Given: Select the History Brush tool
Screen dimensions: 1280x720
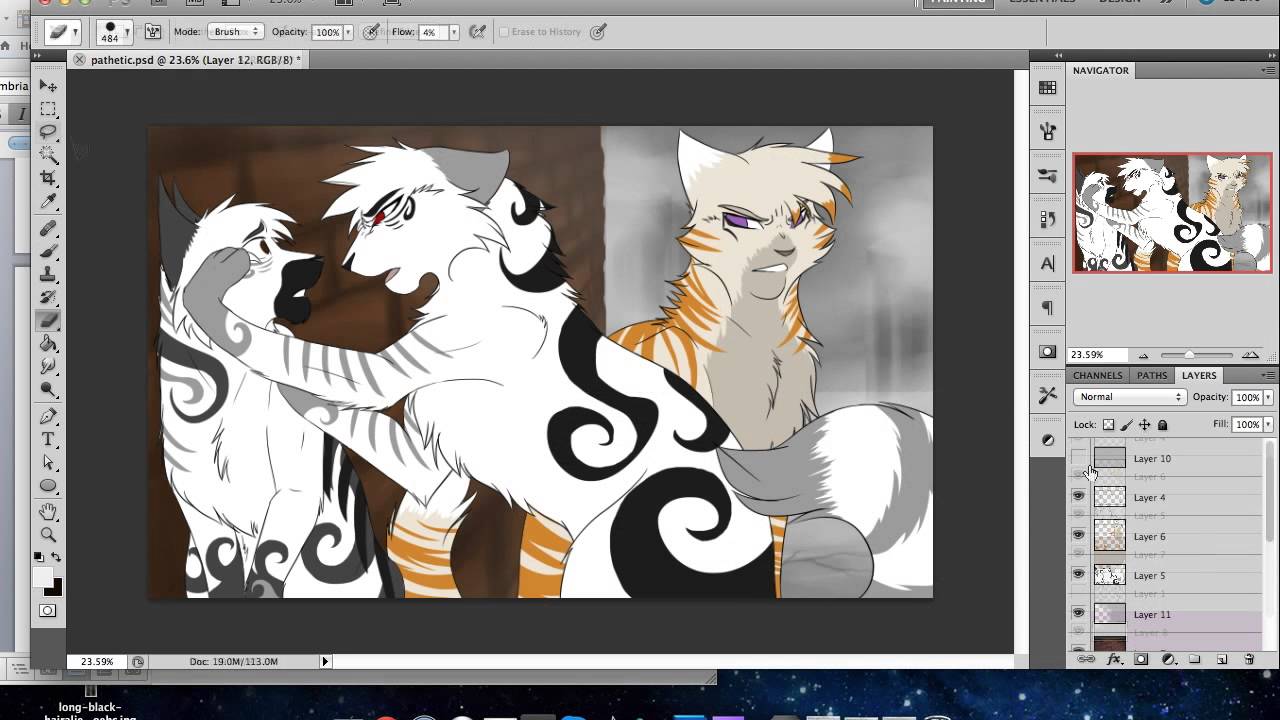Looking at the screenshot, I should click(48, 298).
